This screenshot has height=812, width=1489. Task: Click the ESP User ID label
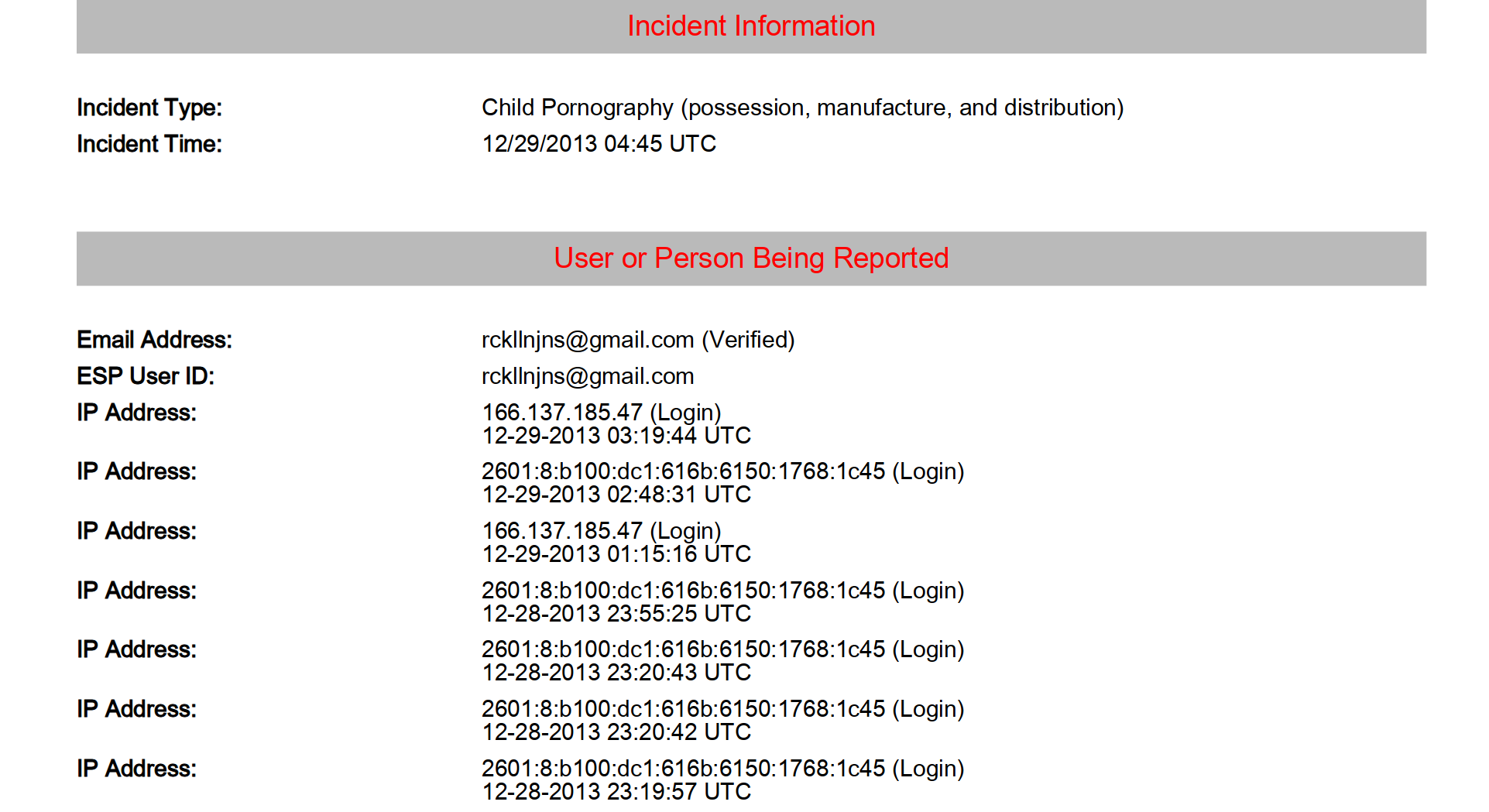pos(146,376)
